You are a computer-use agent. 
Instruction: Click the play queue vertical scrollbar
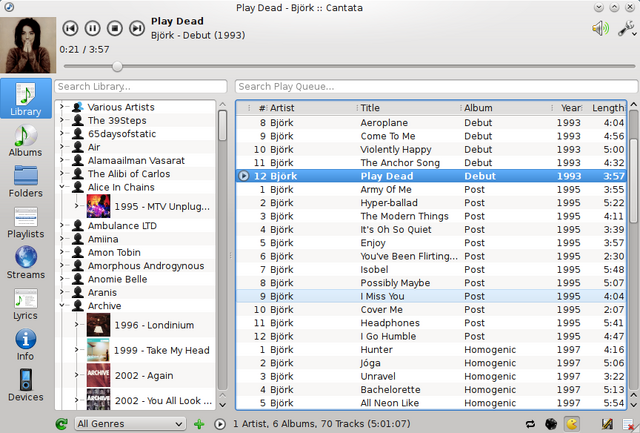[x=633, y=180]
